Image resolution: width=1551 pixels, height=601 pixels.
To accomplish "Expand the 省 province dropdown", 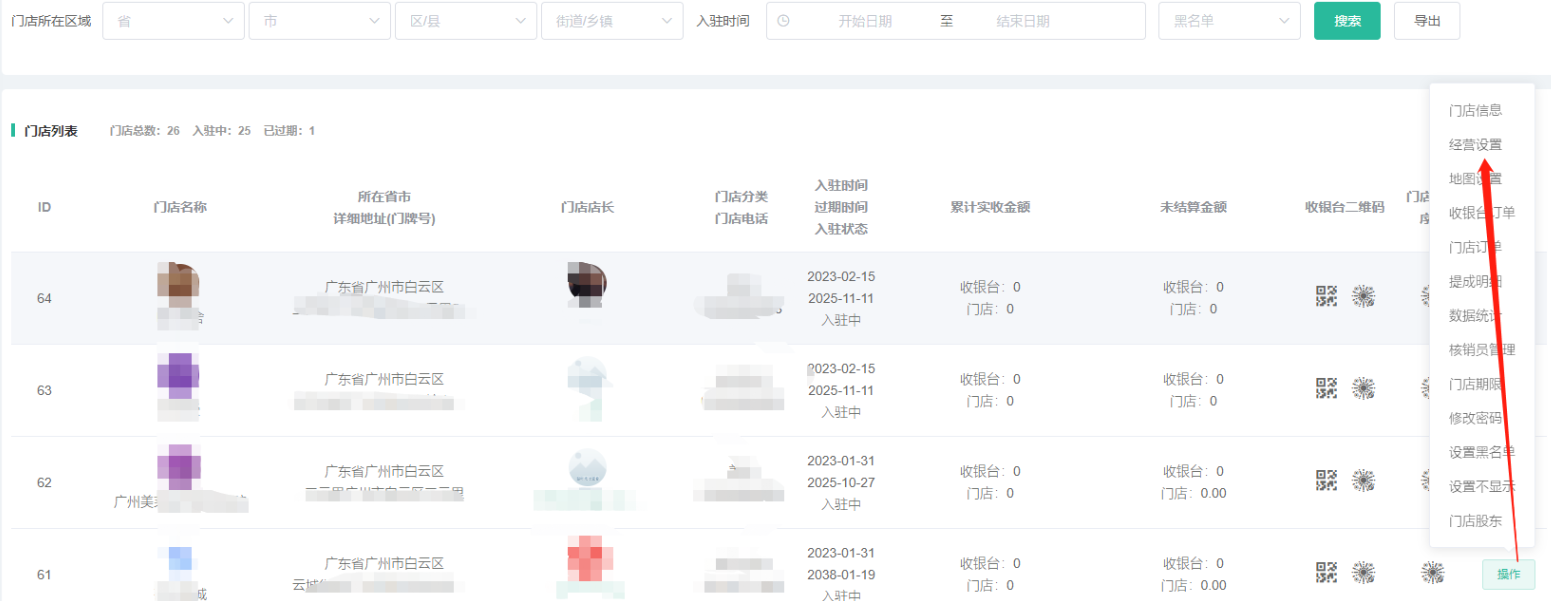I will coord(173,21).
